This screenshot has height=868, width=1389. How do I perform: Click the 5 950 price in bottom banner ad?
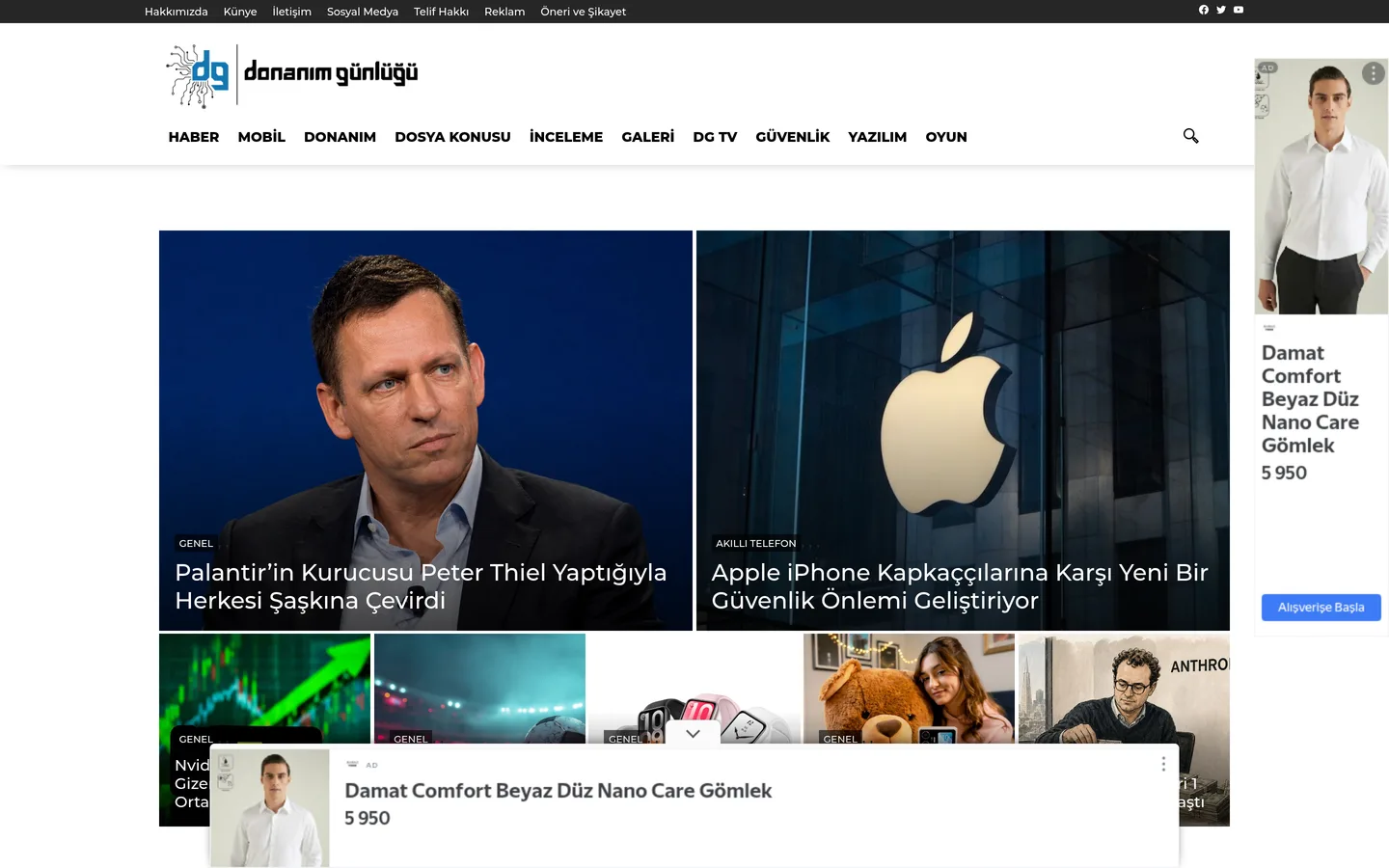(368, 818)
